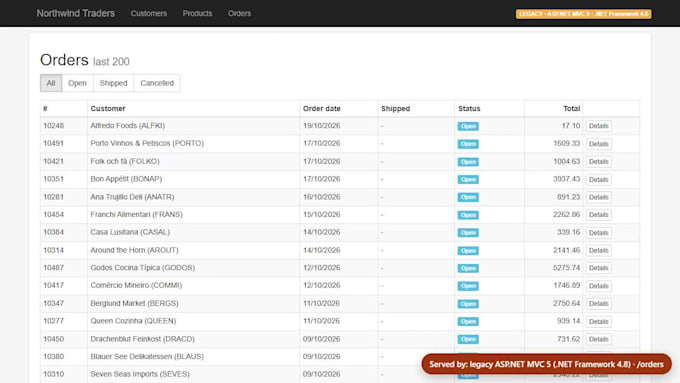Viewport: 680px width, 383px height.
Task: Filter orders by Shipped
Action: 114,83
